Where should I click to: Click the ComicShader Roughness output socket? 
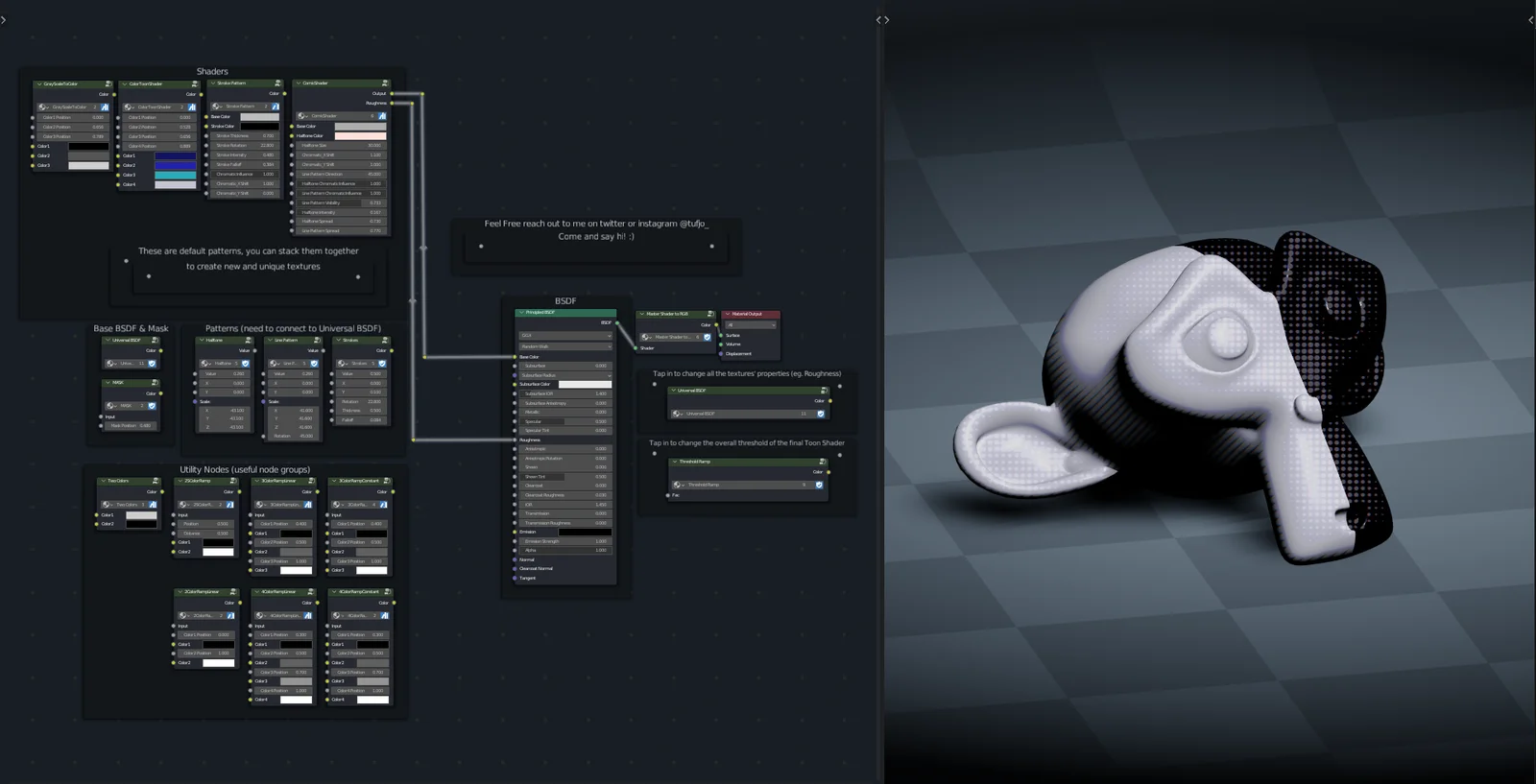point(392,103)
